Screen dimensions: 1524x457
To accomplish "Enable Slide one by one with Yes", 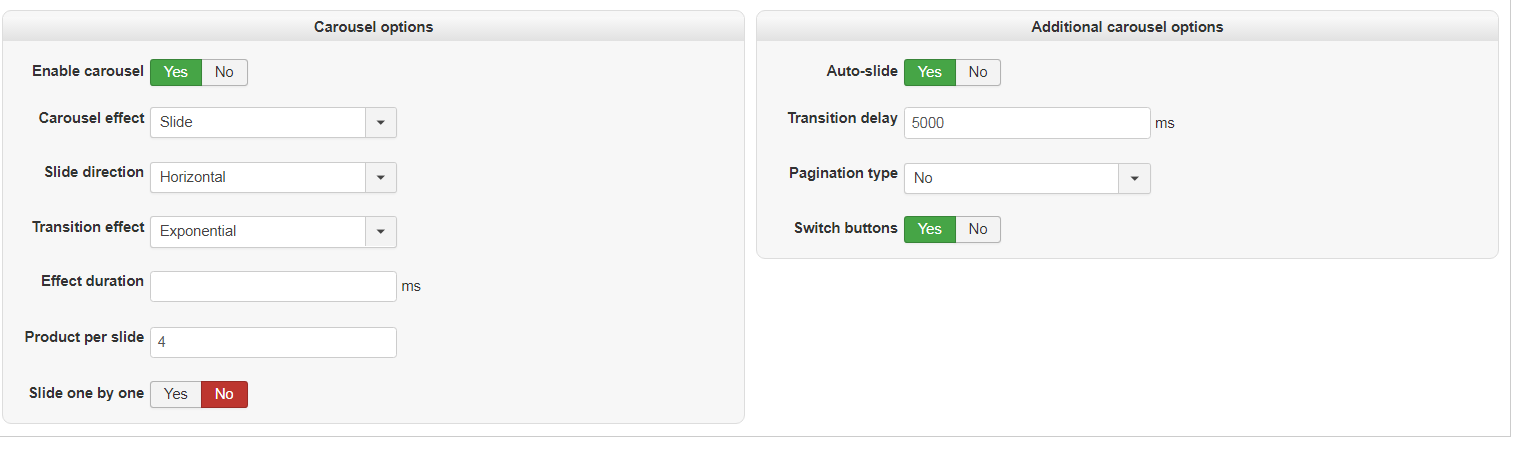I will (x=176, y=394).
